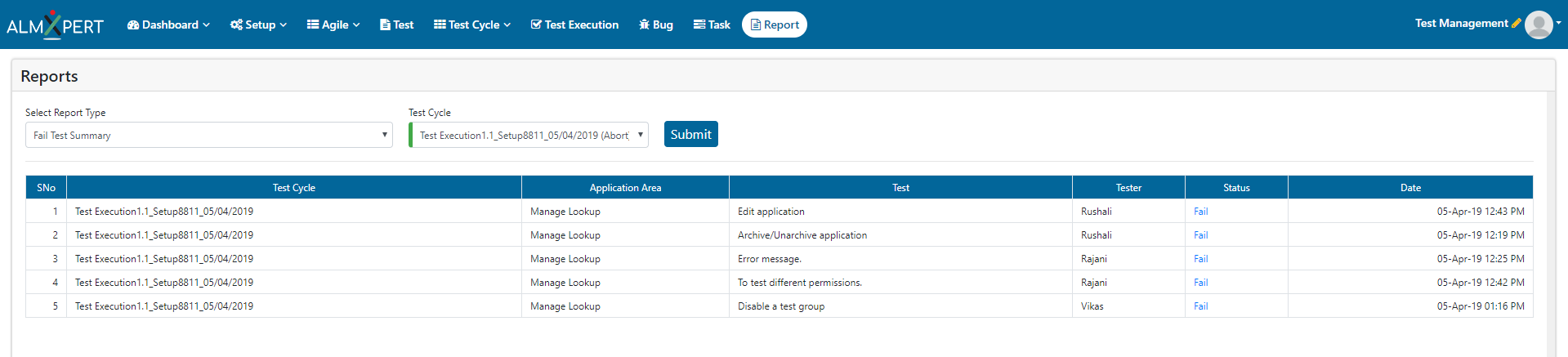1568x357 pixels.
Task: Click the pencil edit icon near Test Management
Action: click(1517, 23)
